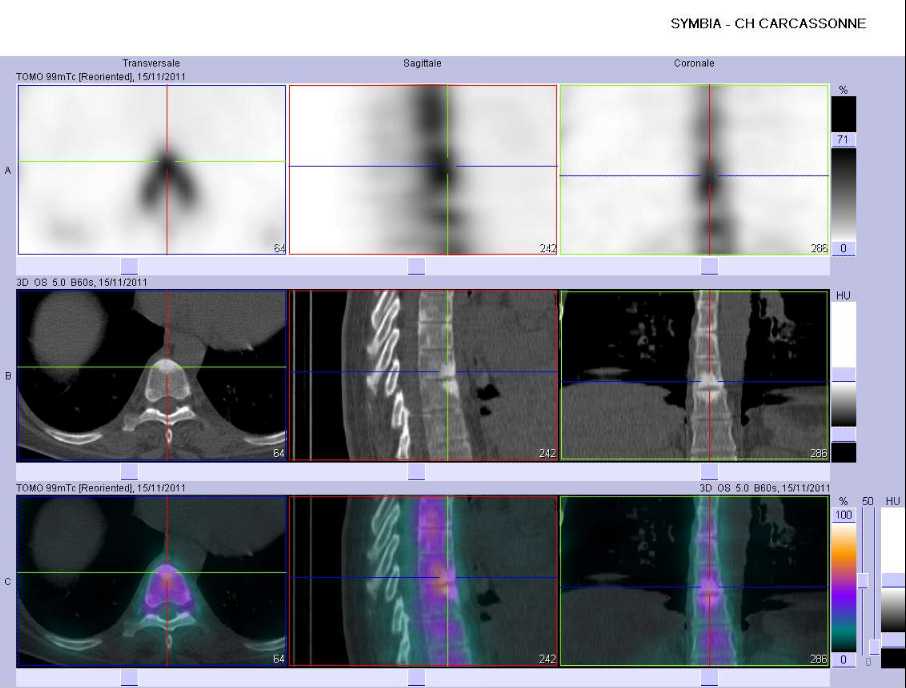Click slice slider handle under row B coronal view
The image size is (906, 688).
710,471
